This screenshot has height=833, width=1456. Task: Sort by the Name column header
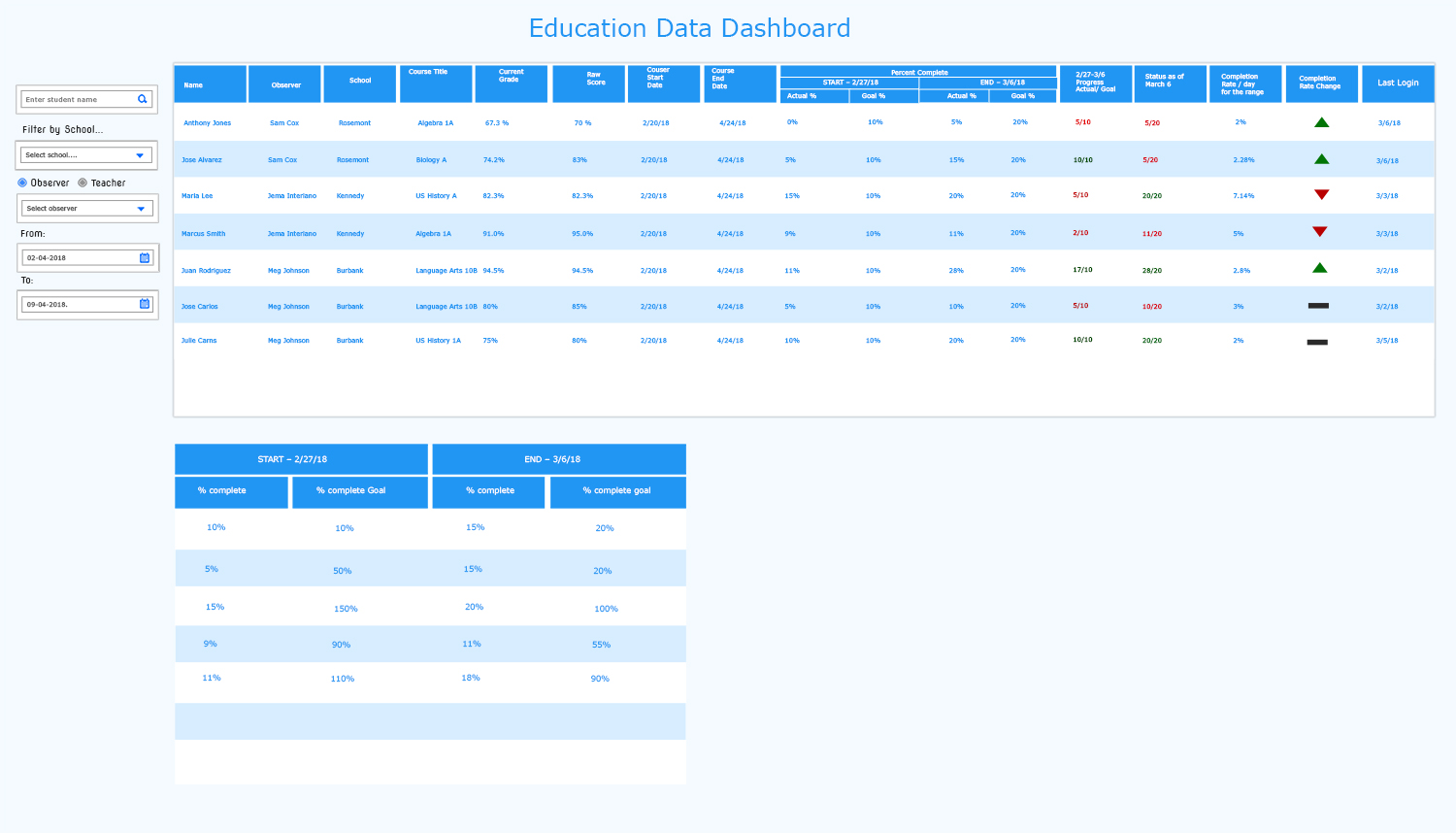[210, 83]
